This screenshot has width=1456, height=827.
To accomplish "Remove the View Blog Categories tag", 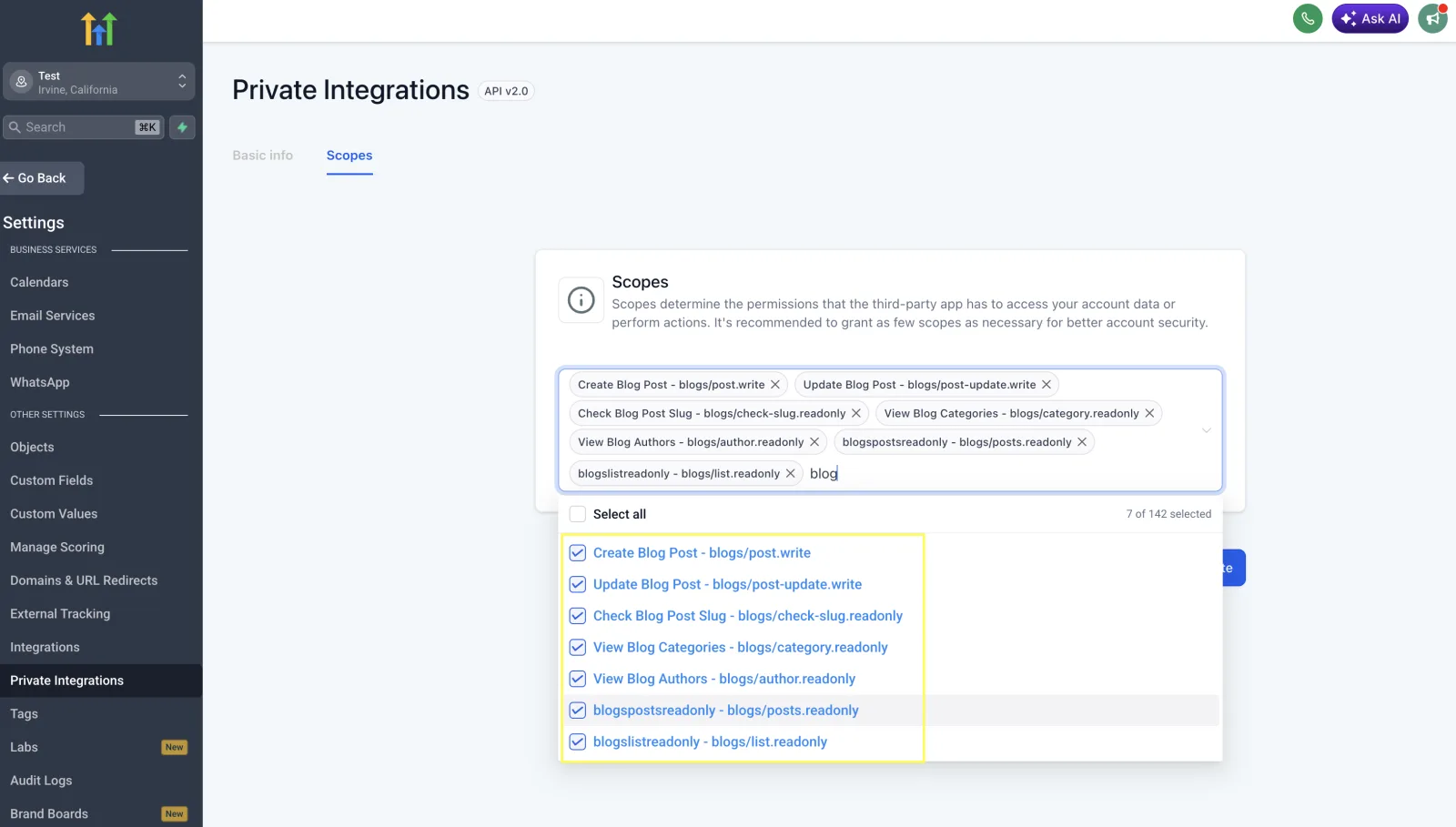I will [x=1149, y=413].
